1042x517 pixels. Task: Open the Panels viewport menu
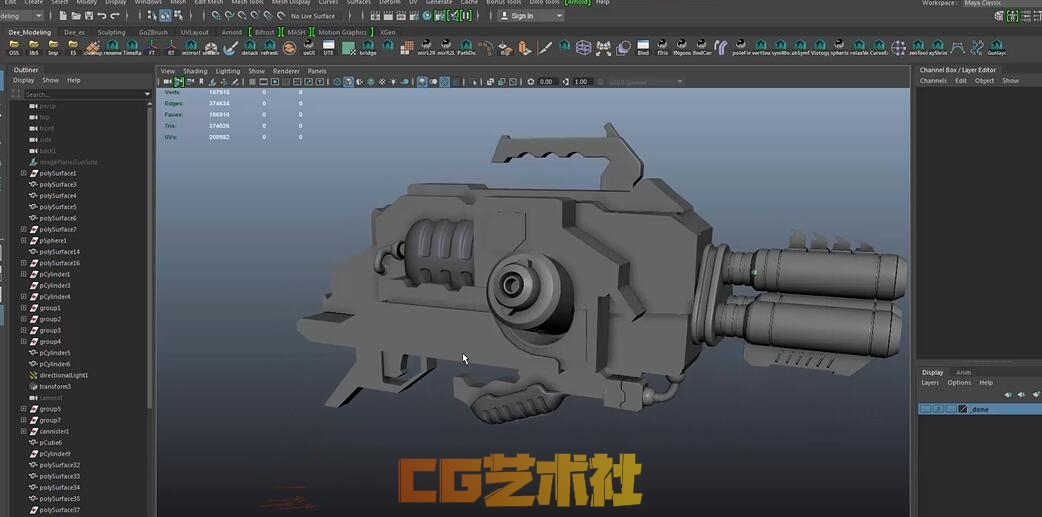(x=317, y=70)
